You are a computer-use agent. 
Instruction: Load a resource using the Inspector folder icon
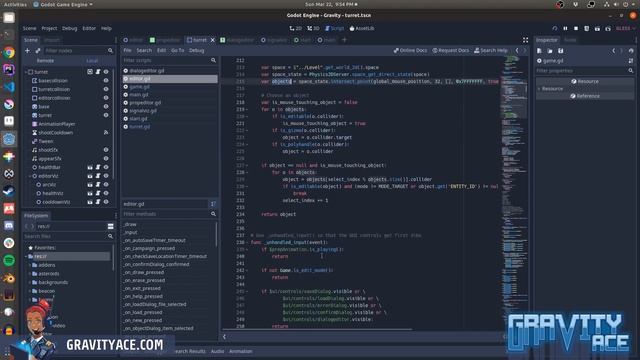[550, 51]
